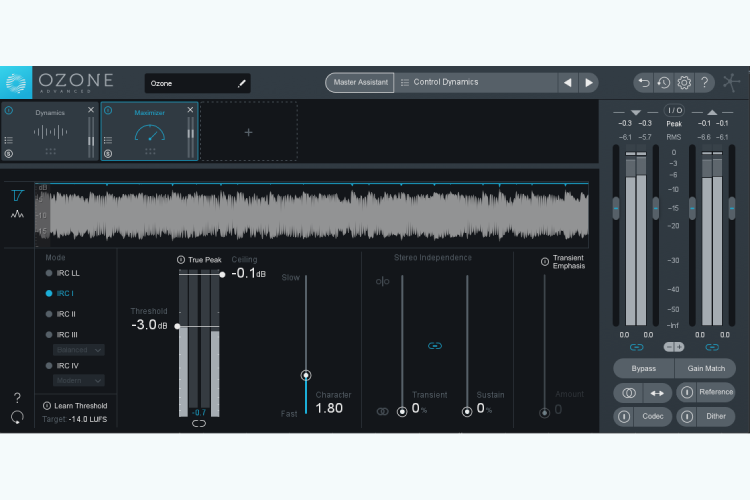Open the history clock icon

[x=664, y=83]
